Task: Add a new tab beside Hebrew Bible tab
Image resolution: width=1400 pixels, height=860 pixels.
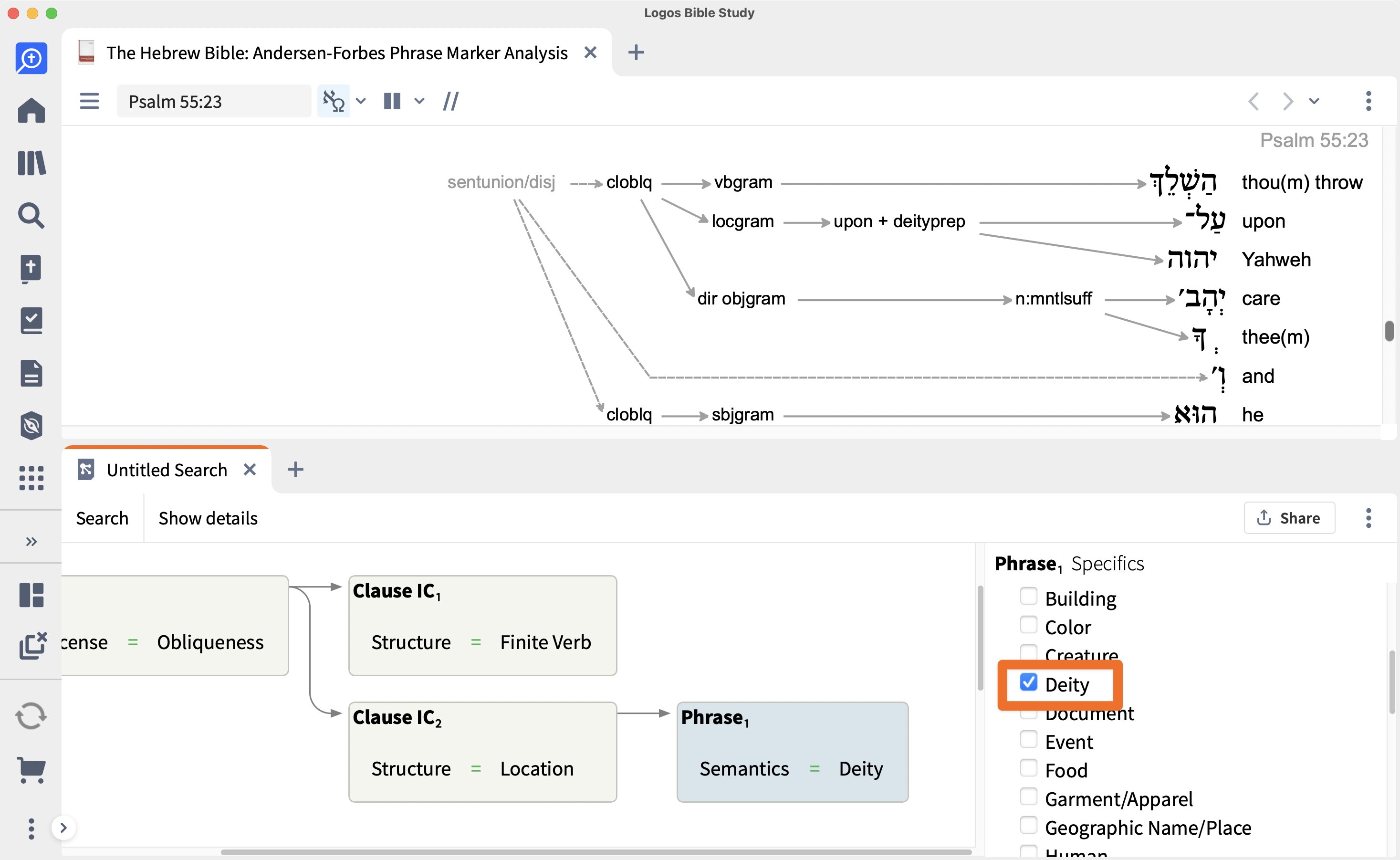Action: [636, 52]
